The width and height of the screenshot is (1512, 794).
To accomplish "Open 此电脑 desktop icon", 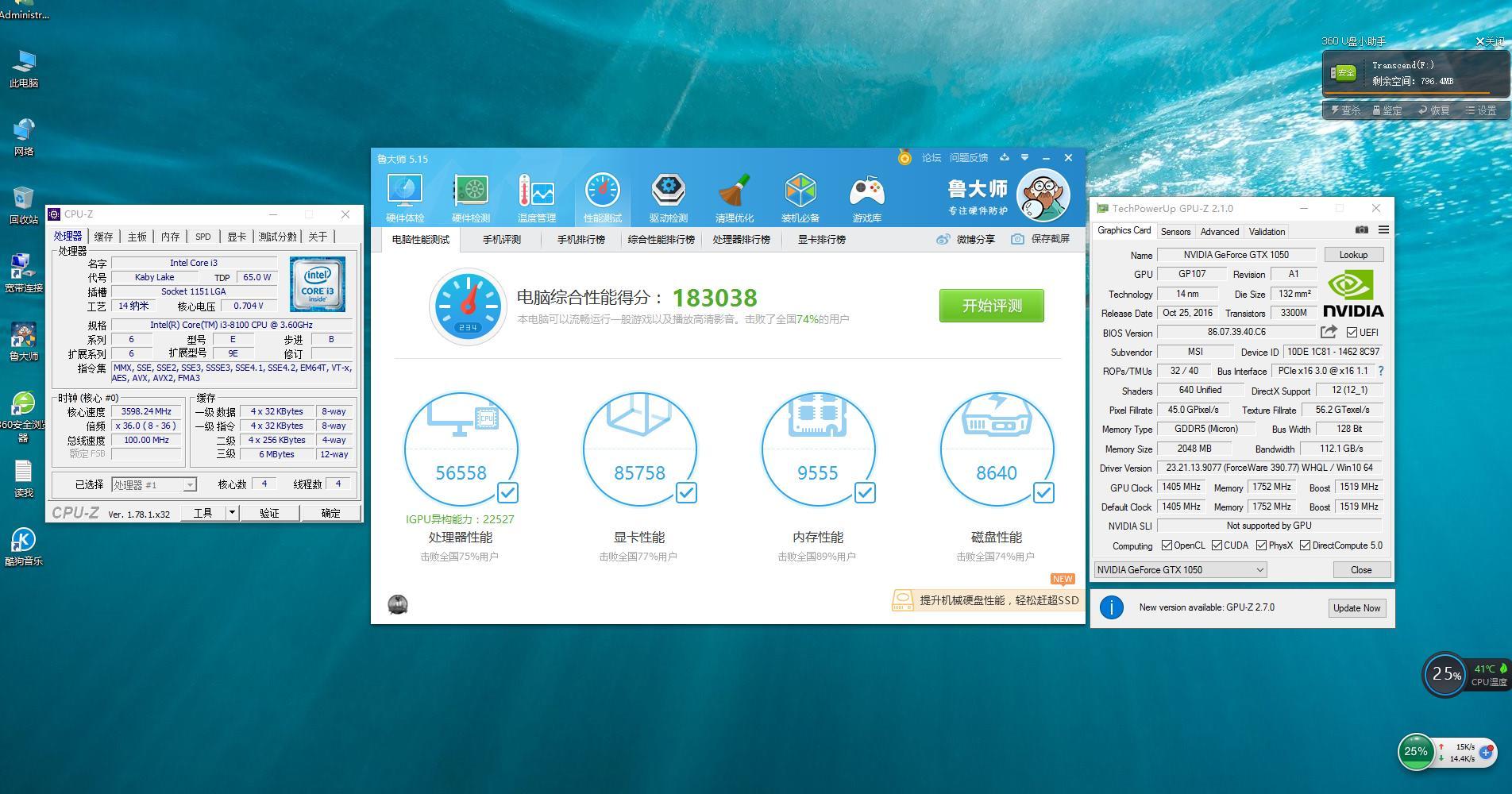I will (24, 68).
